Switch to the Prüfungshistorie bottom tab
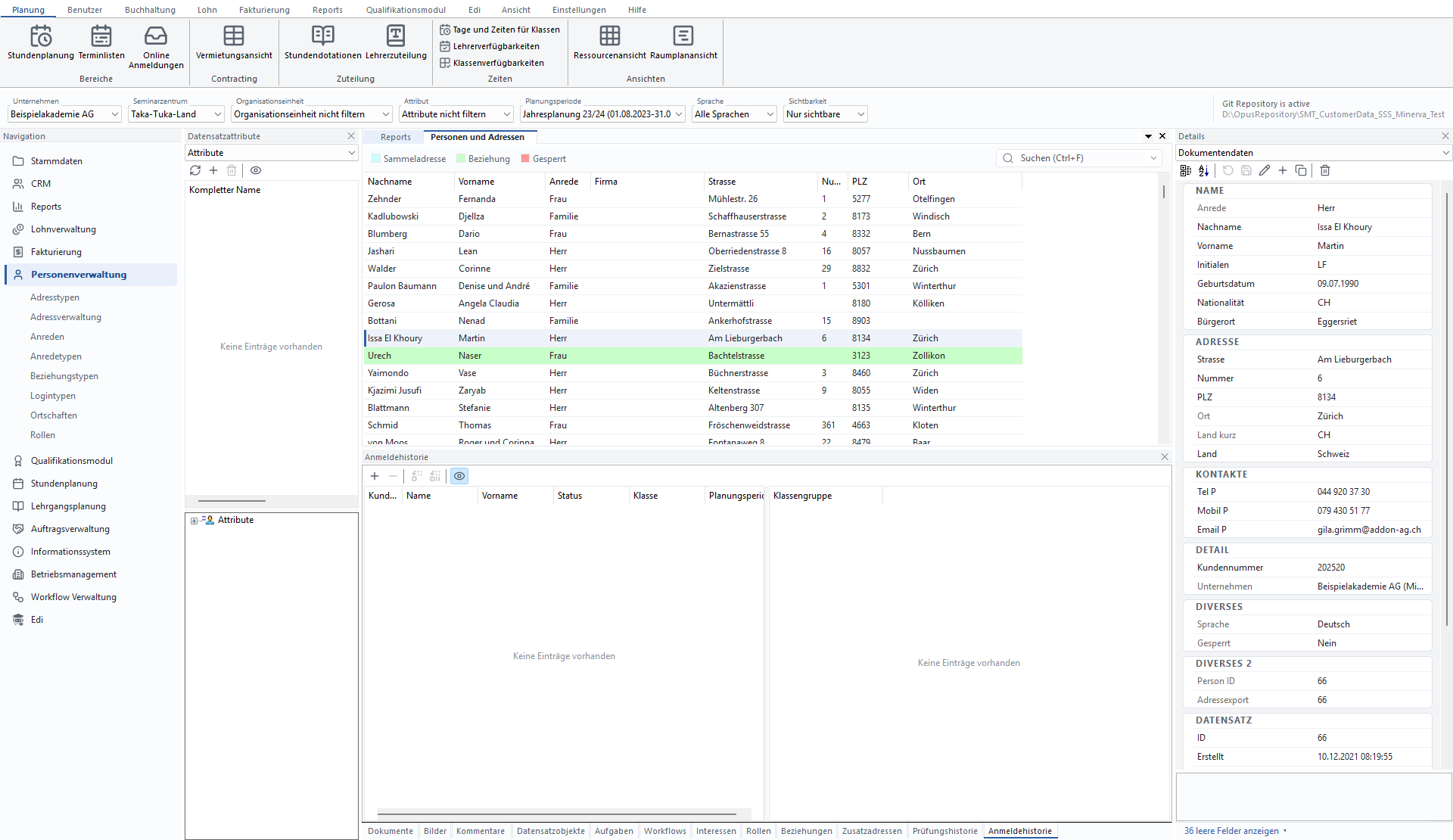 (945, 831)
